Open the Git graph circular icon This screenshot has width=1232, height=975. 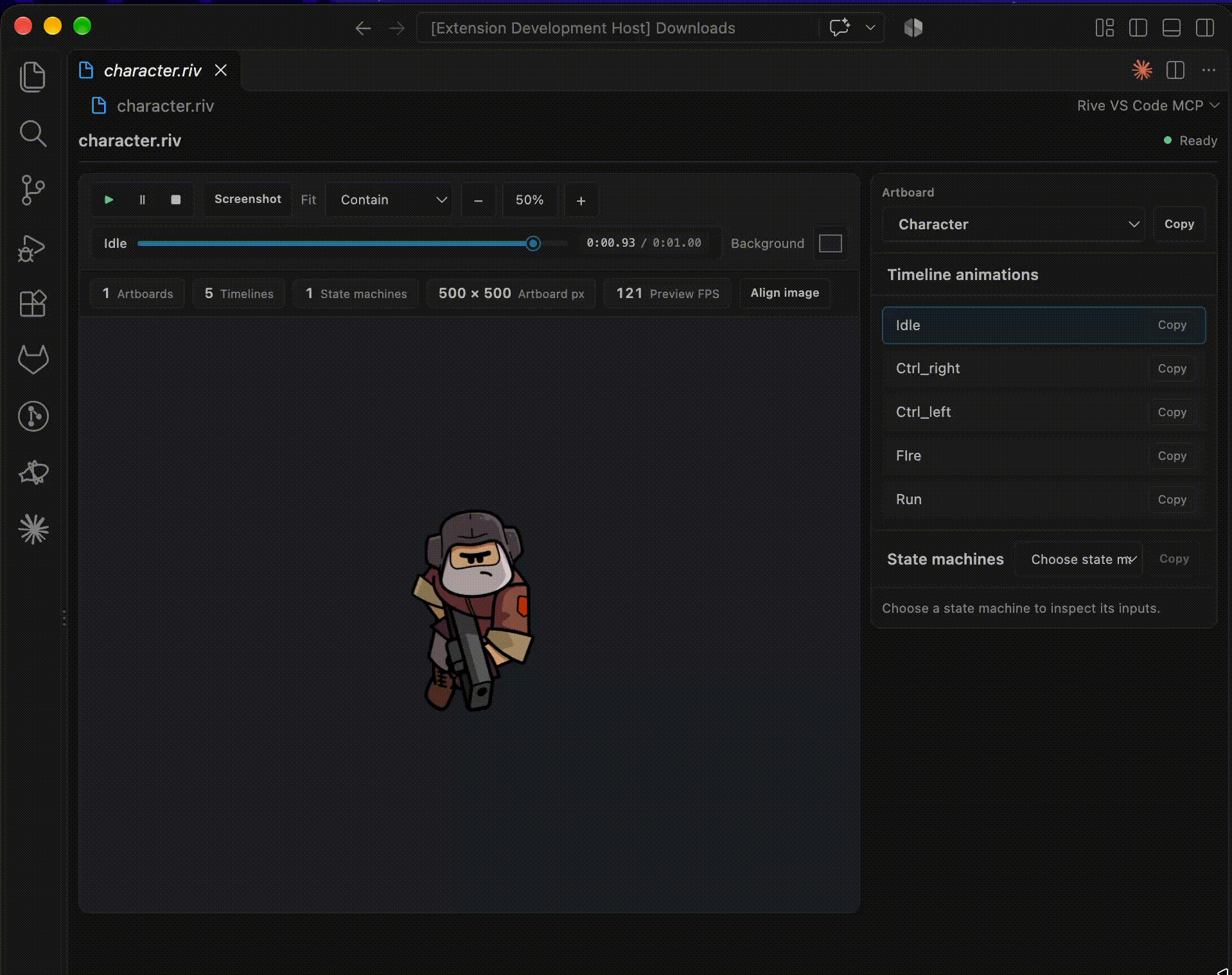tap(33, 416)
